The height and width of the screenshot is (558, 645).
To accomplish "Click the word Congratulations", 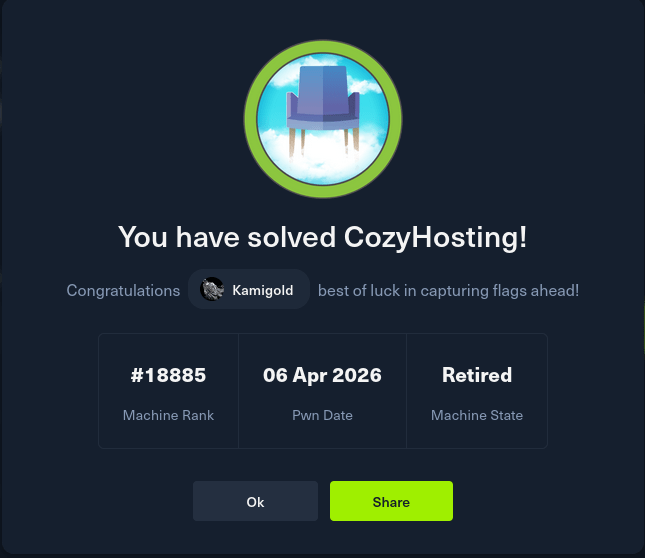I will coord(123,291).
